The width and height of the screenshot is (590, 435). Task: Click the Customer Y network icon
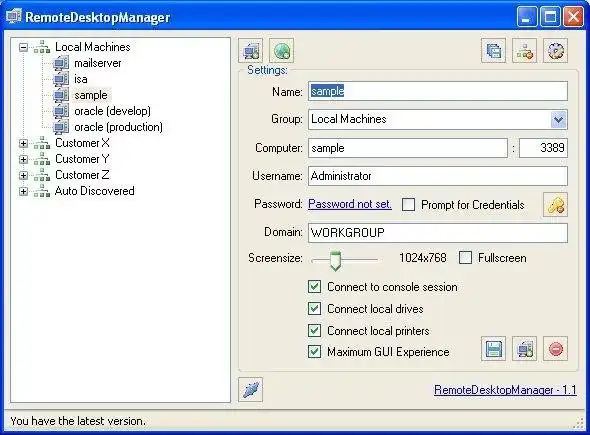(x=42, y=159)
